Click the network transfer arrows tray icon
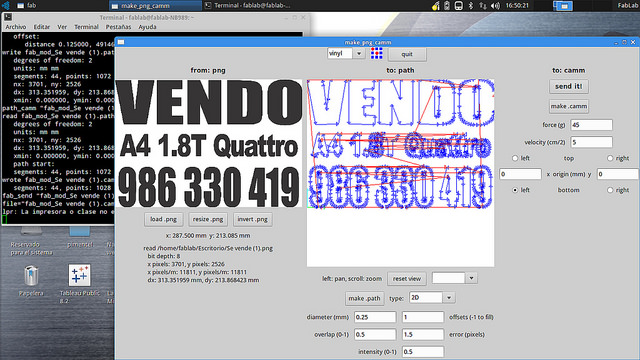 (x=483, y=6)
